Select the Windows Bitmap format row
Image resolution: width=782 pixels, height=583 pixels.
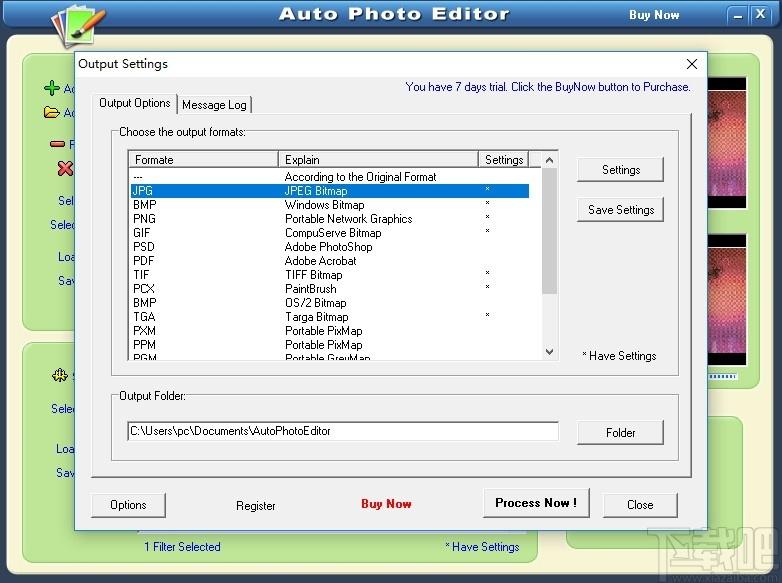[x=330, y=205]
